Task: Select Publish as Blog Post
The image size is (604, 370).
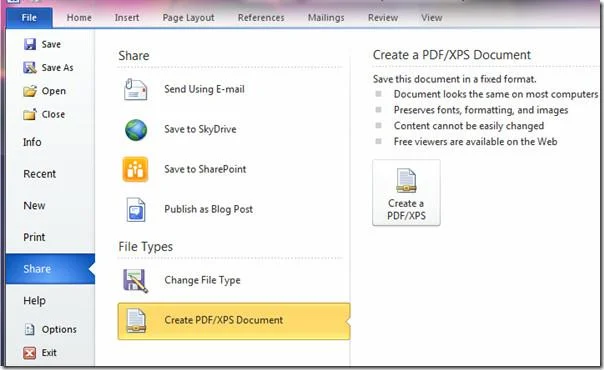Action: pos(233,209)
